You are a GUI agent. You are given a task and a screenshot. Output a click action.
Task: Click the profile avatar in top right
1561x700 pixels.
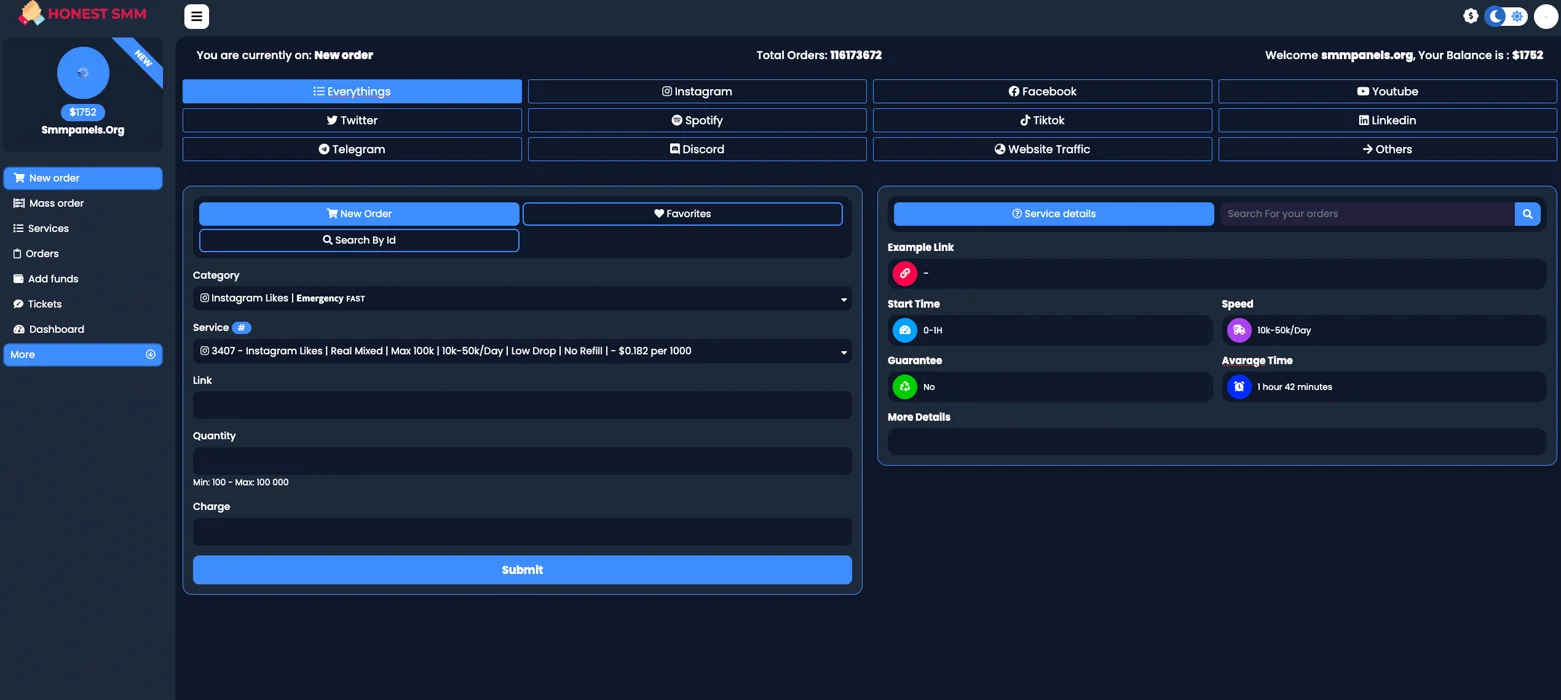click(x=1545, y=16)
